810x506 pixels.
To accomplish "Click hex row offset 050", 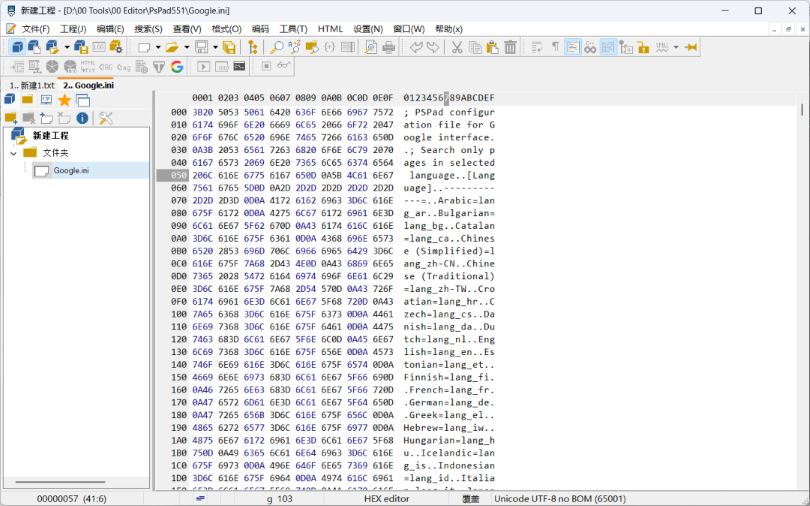I will point(178,175).
